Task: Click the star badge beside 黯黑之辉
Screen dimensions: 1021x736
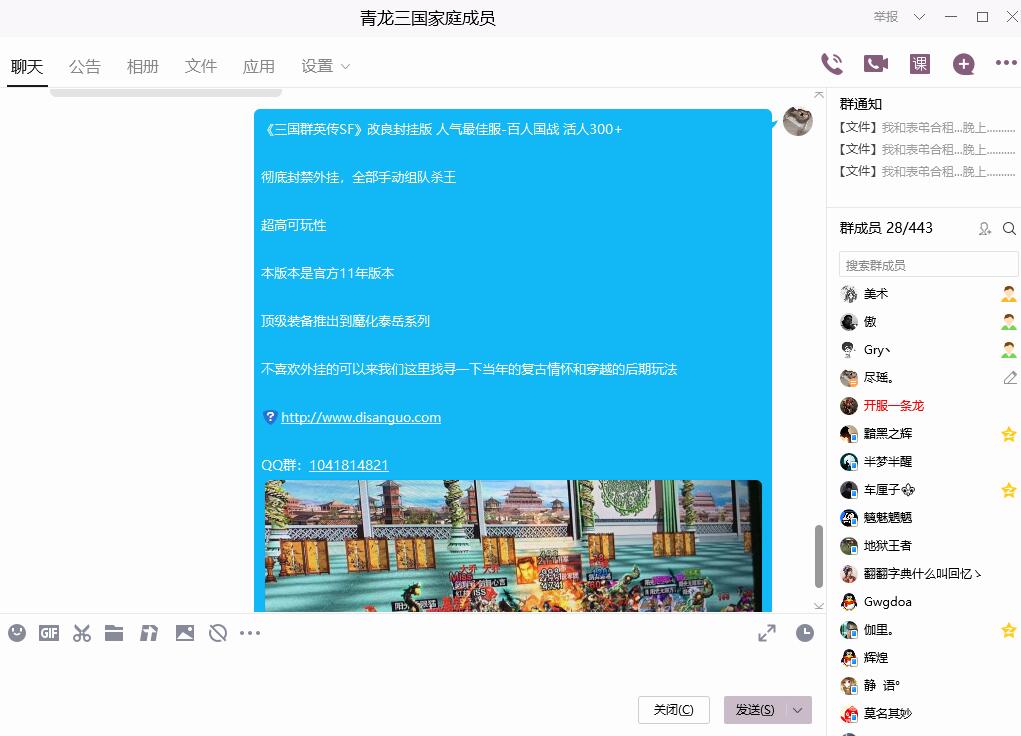Action: point(1009,434)
